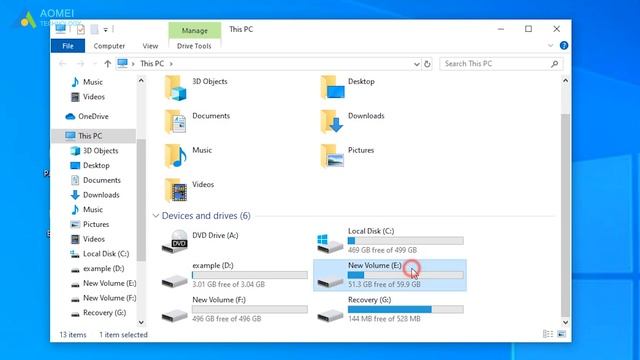Click the Properties quick access toolbar icon
This screenshot has height=360, width=640.
tap(81, 29)
